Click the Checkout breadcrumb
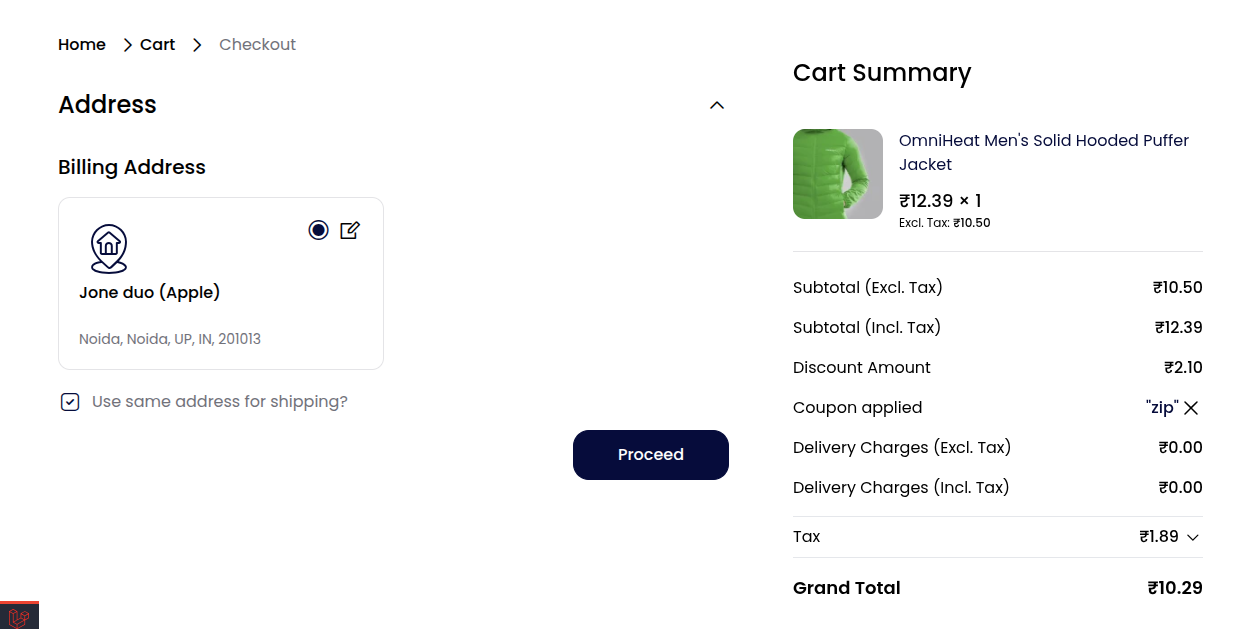Viewport: 1252px width, 629px height. [x=257, y=45]
